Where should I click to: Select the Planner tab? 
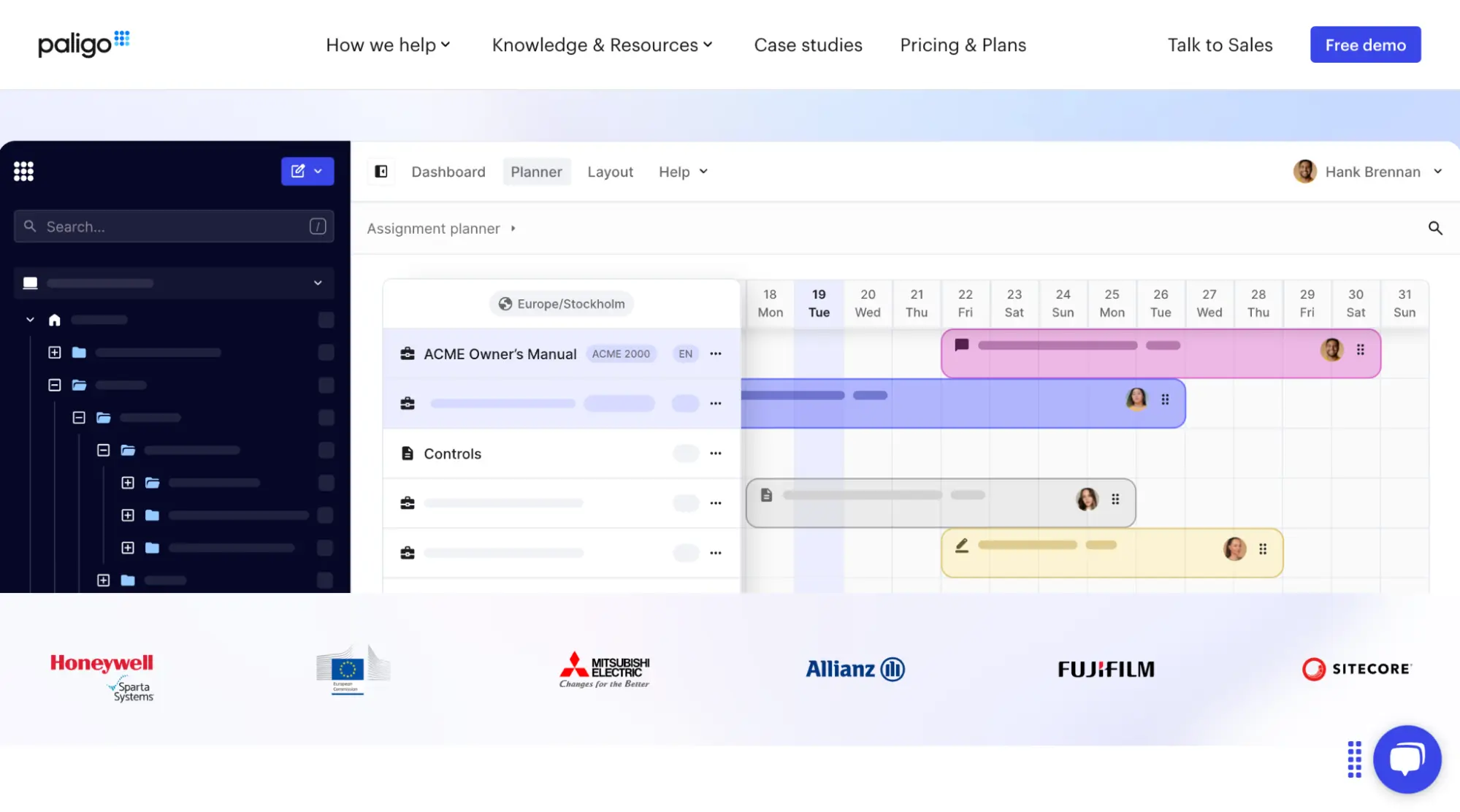point(537,172)
